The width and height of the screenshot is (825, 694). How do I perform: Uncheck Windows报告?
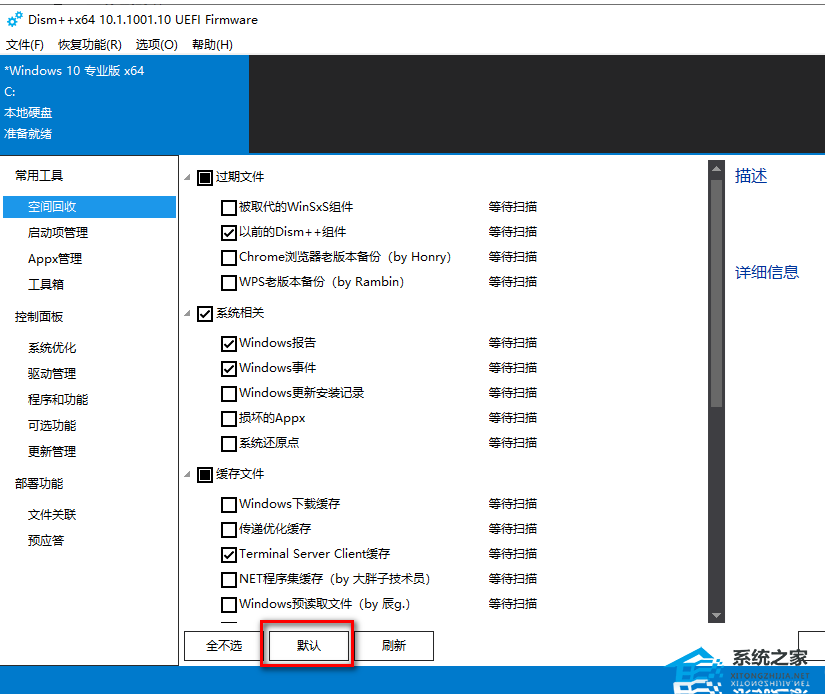[x=229, y=344]
